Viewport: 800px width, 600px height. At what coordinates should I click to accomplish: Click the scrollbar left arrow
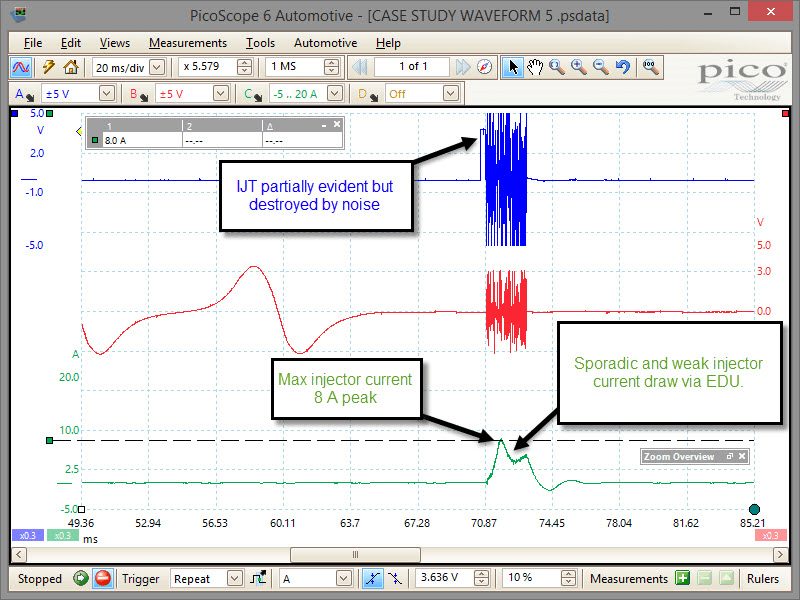[18, 554]
